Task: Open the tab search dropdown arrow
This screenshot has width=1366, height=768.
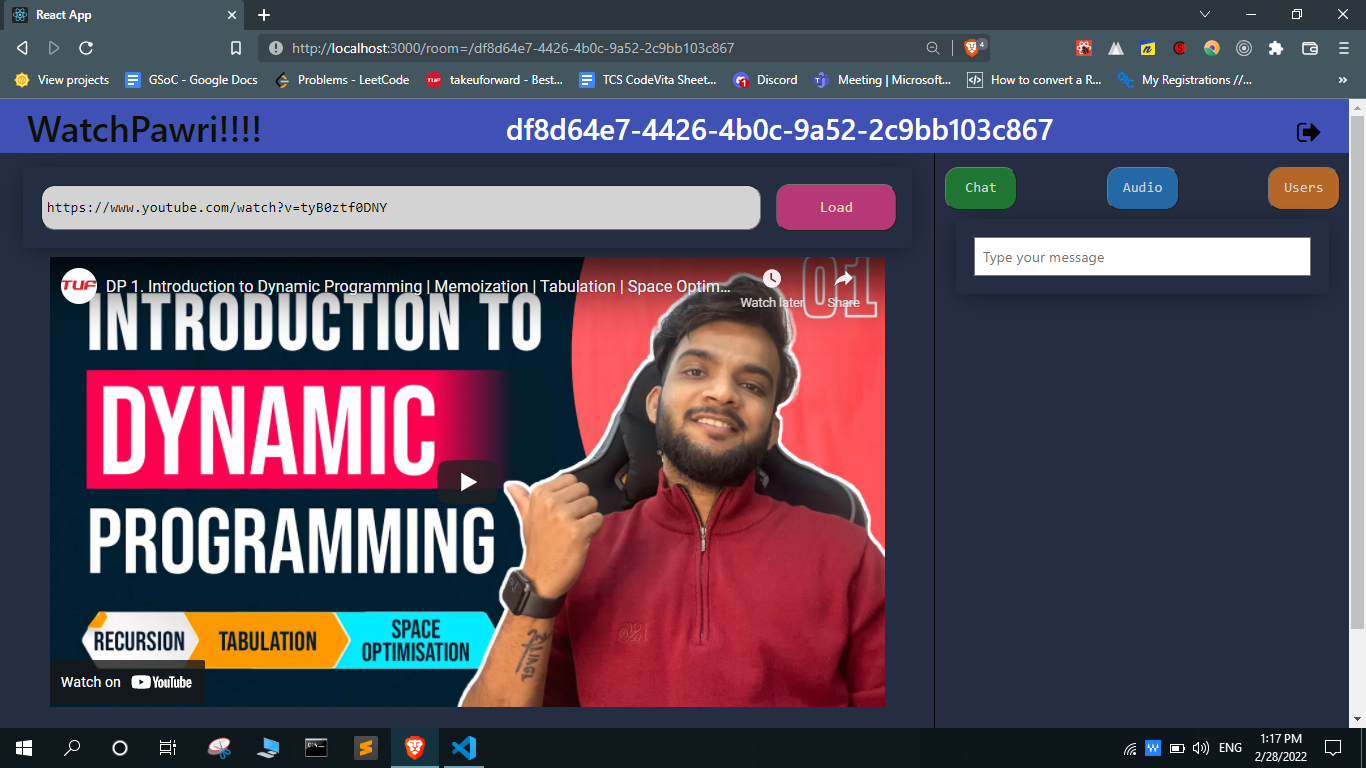Action: pos(1204,15)
